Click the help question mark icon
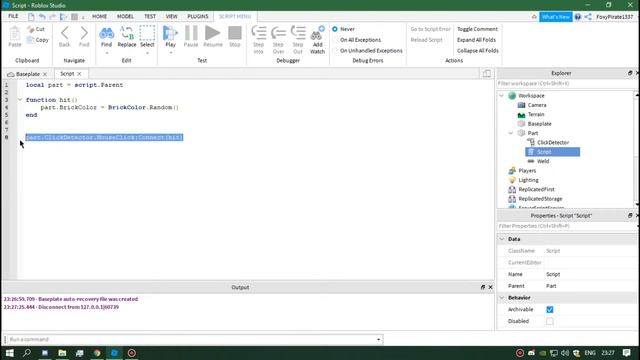The width and height of the screenshot is (640, 360). 578,17
